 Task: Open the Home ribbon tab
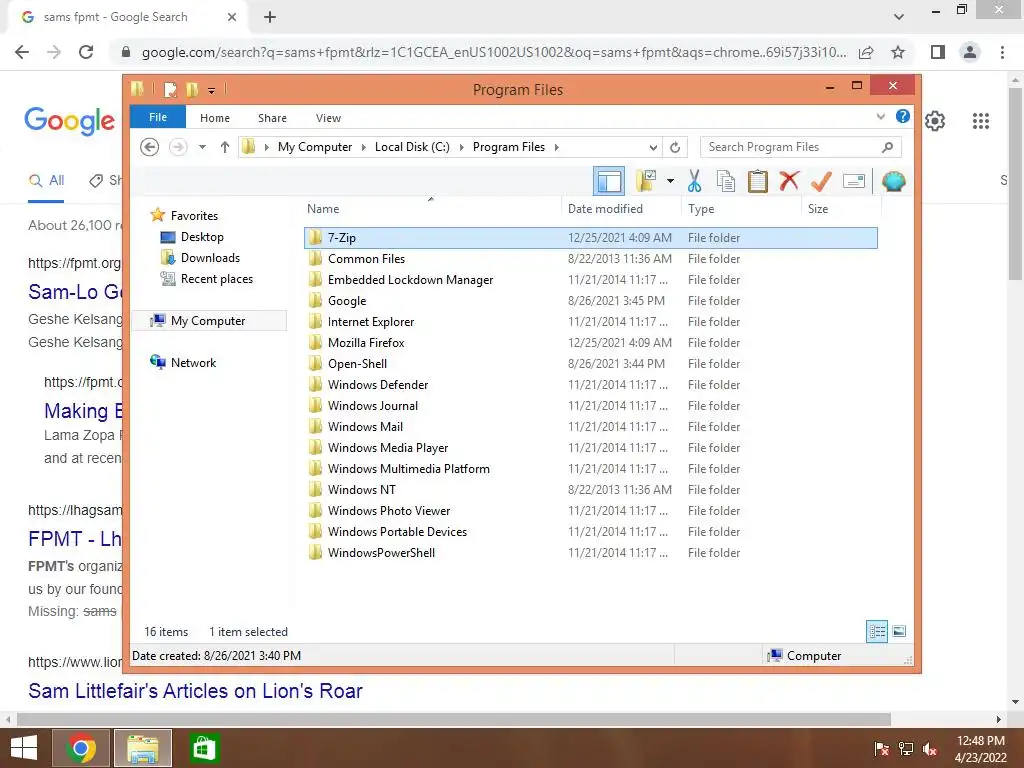click(x=215, y=118)
